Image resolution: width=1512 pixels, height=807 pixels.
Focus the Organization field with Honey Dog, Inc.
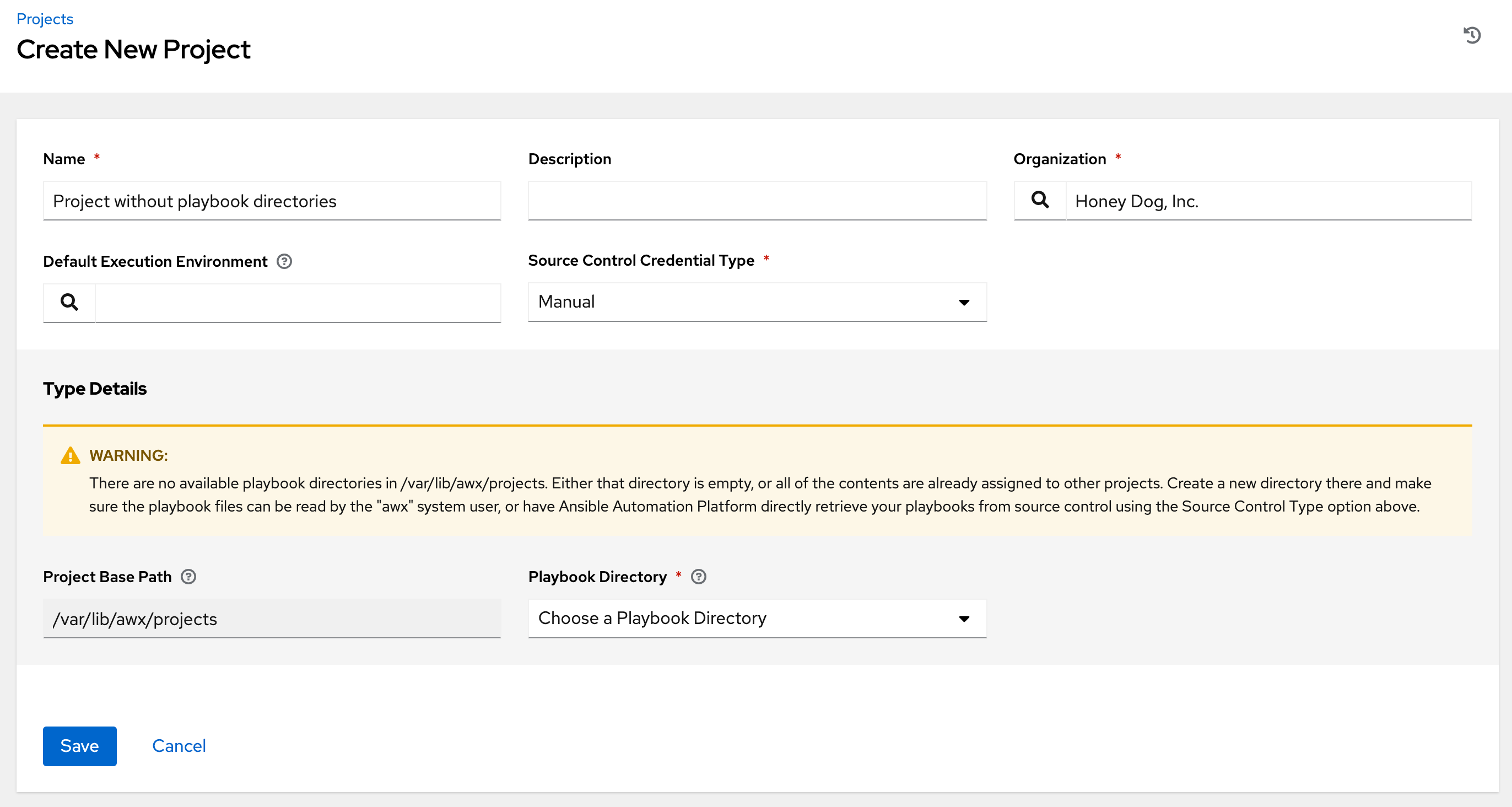pos(1268,201)
